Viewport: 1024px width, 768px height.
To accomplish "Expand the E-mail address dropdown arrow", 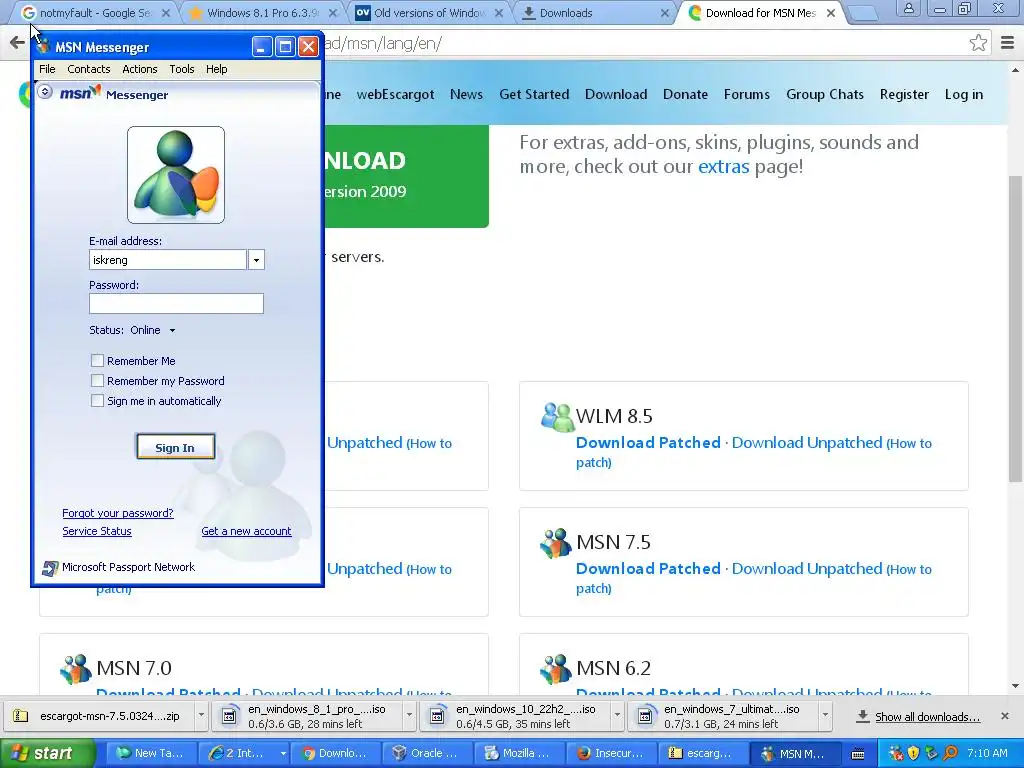I will pos(256,260).
